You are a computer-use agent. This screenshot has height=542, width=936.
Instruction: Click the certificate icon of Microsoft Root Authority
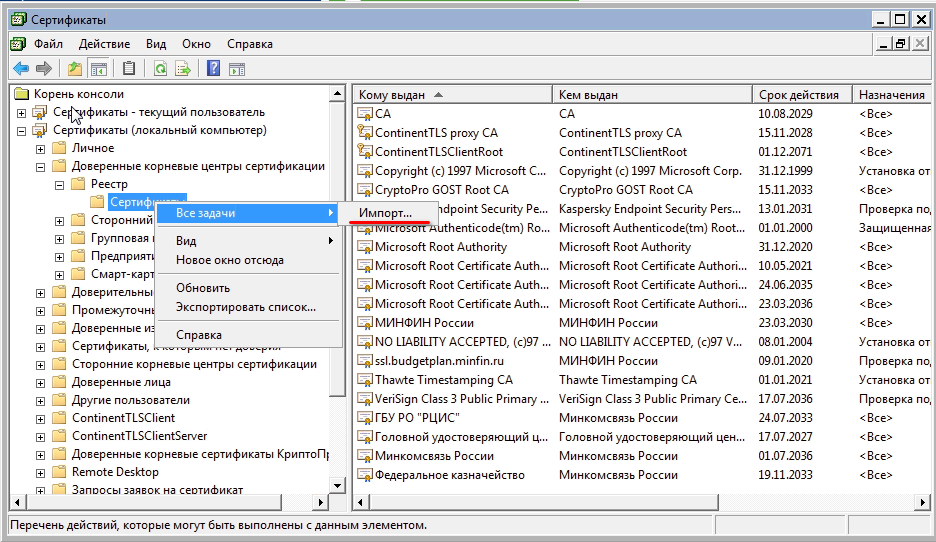(365, 247)
